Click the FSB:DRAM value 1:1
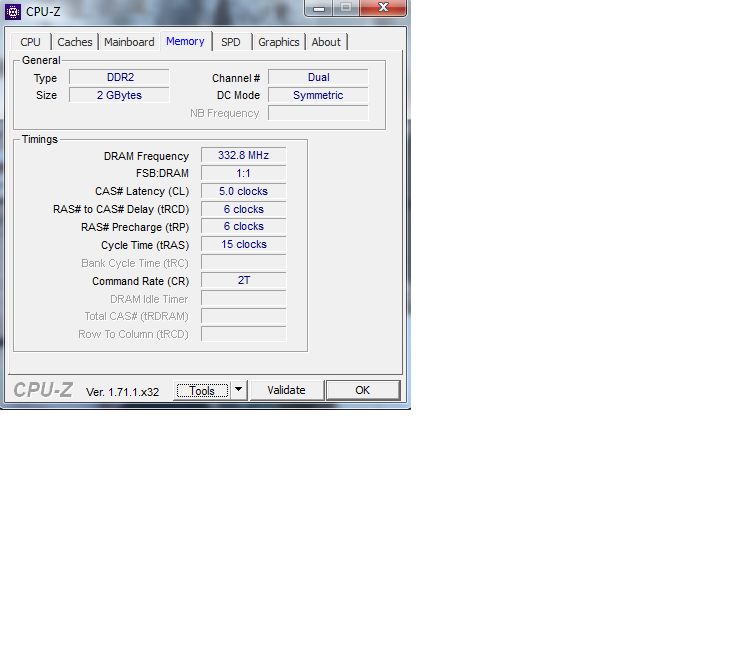 243,173
